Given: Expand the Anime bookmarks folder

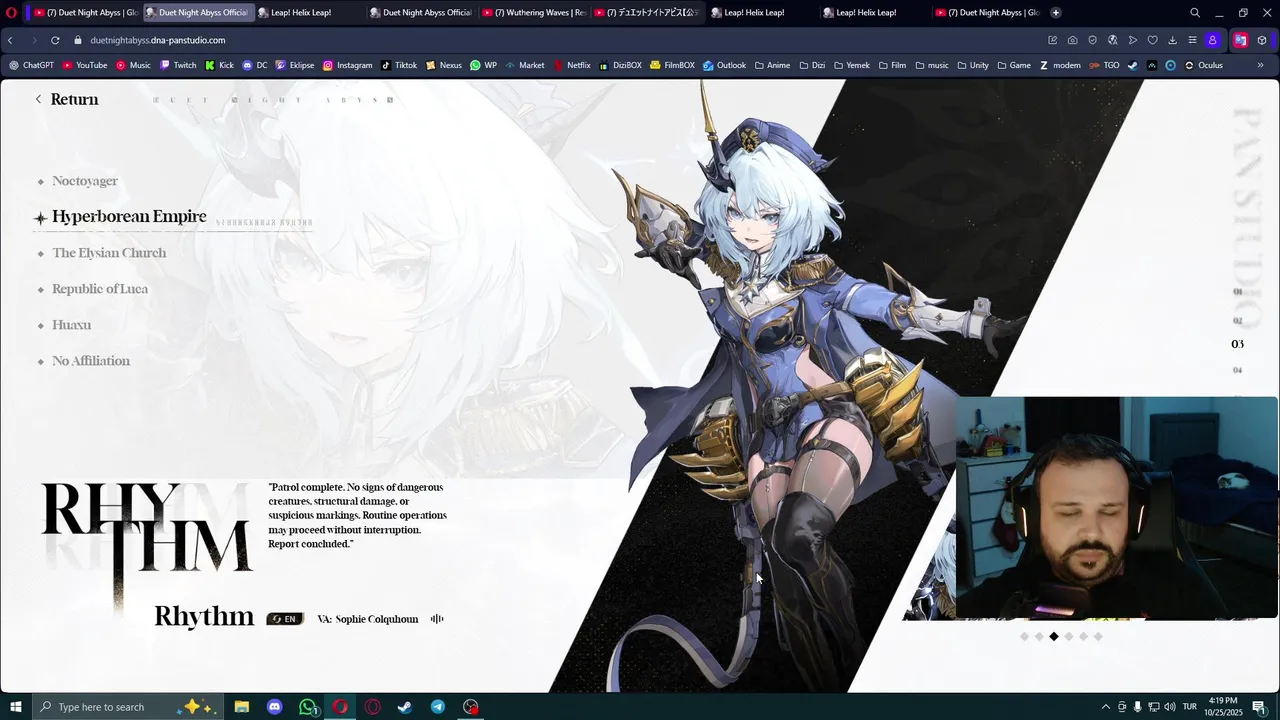Looking at the screenshot, I should [x=771, y=65].
